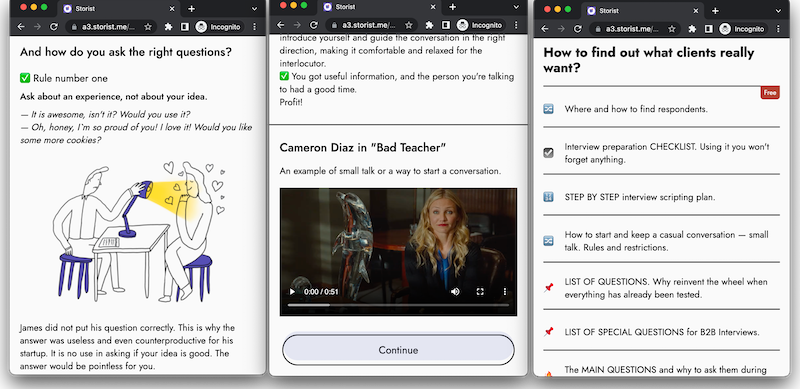Reload the page in the left browser window
This screenshot has width=800, height=389.
point(54,27)
